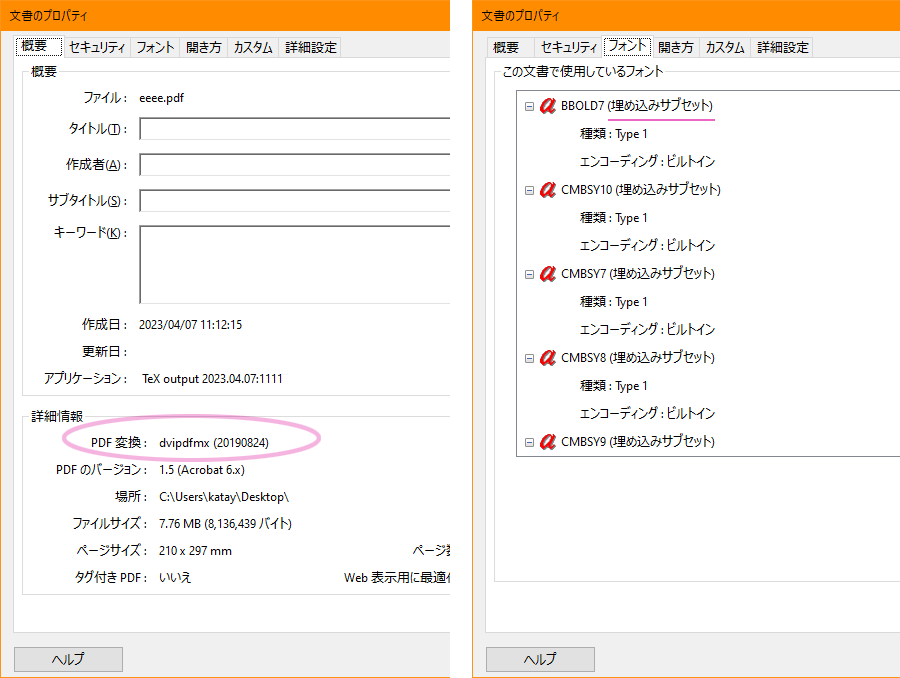This screenshot has height=678, width=900.
Task: Collapse the CMBSY8 font details
Action: (528, 357)
